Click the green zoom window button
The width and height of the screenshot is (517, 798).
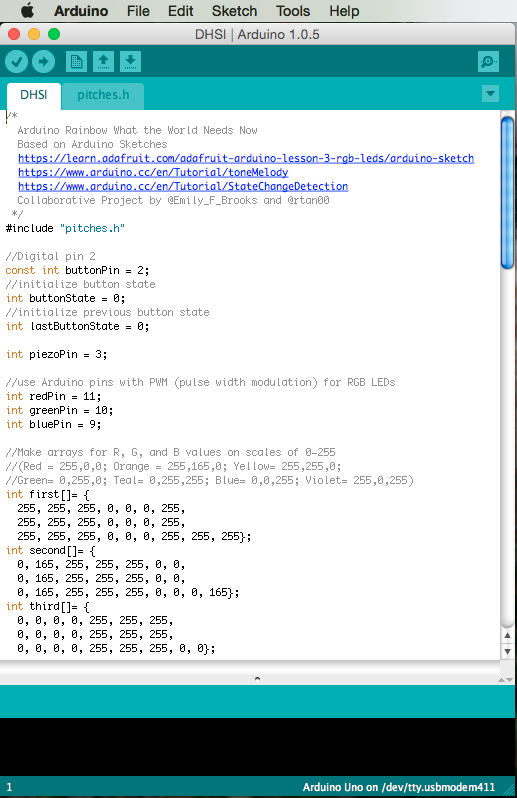(x=54, y=34)
